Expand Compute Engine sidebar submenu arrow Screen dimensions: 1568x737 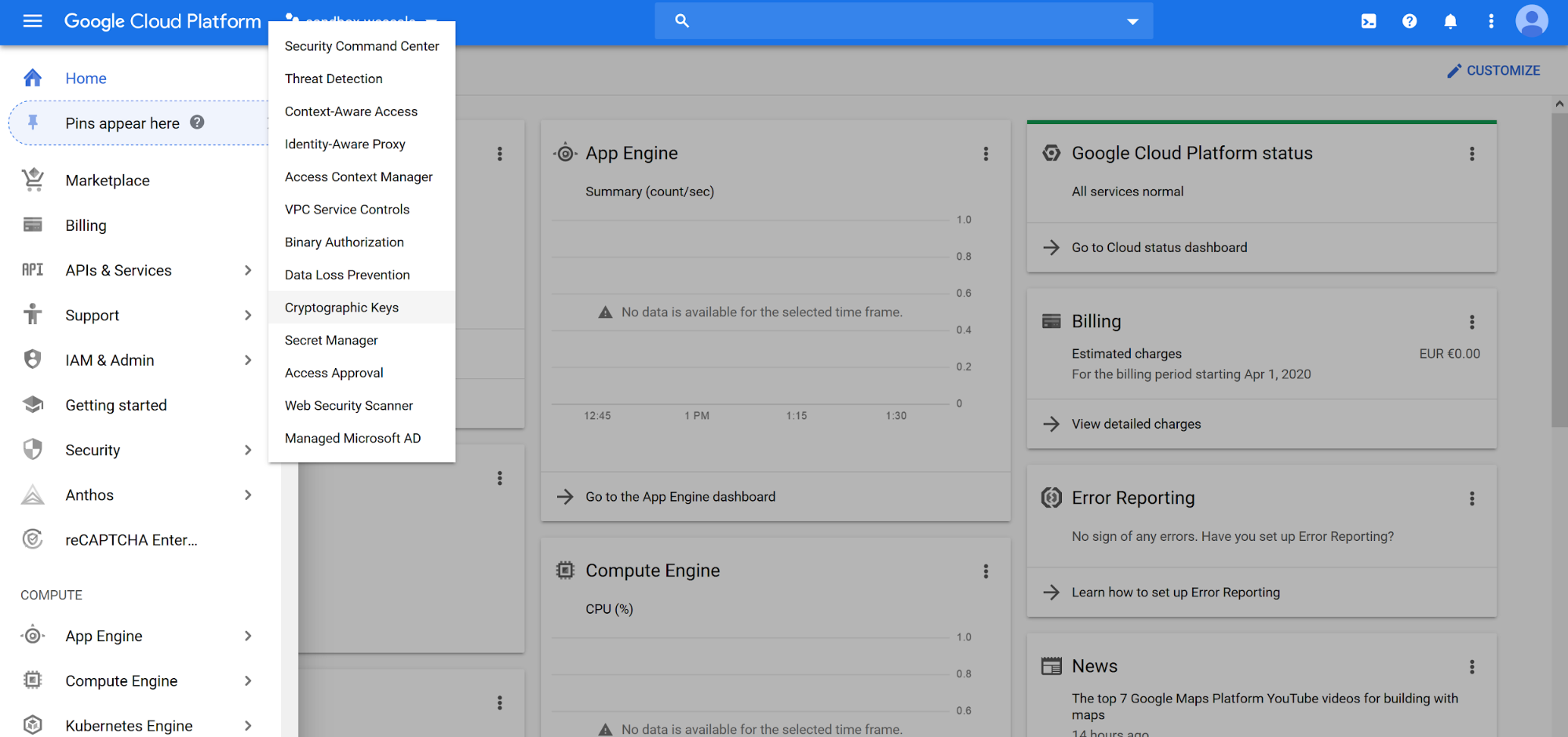[x=248, y=680]
